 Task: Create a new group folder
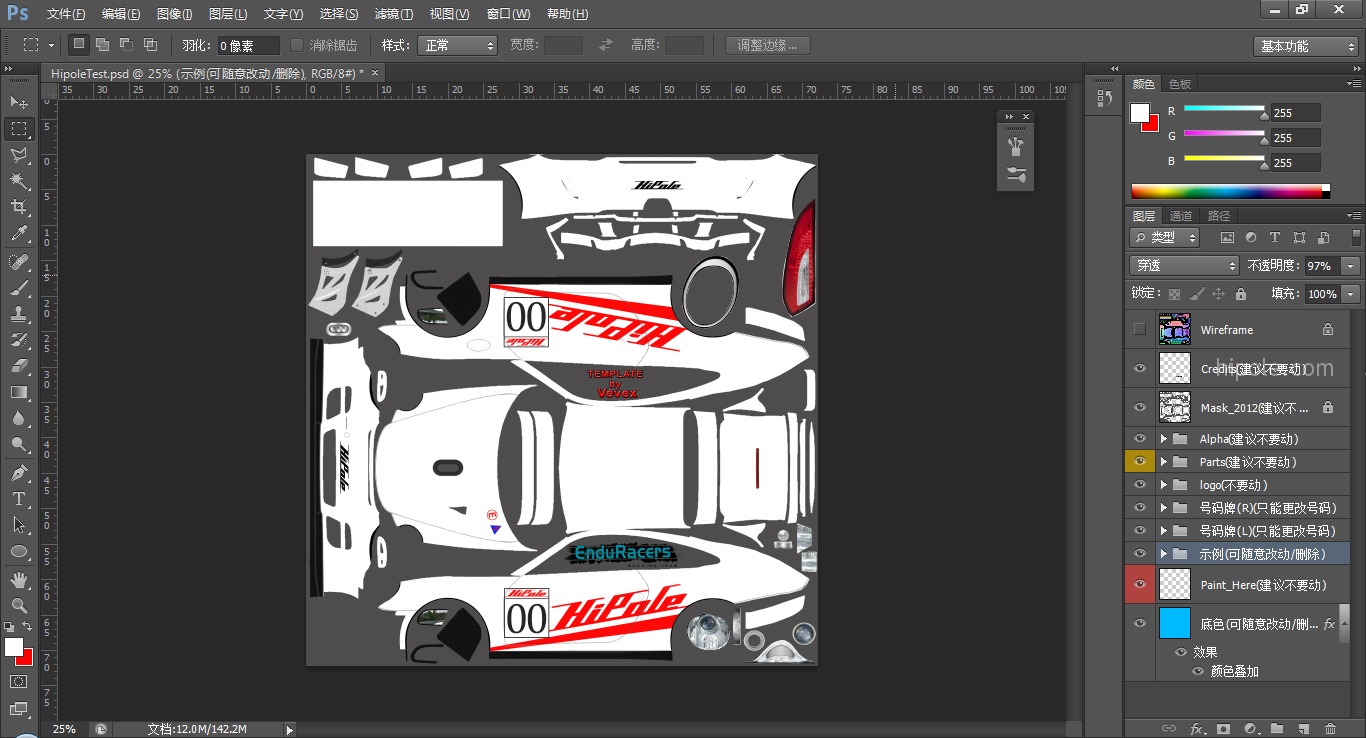(1277, 728)
